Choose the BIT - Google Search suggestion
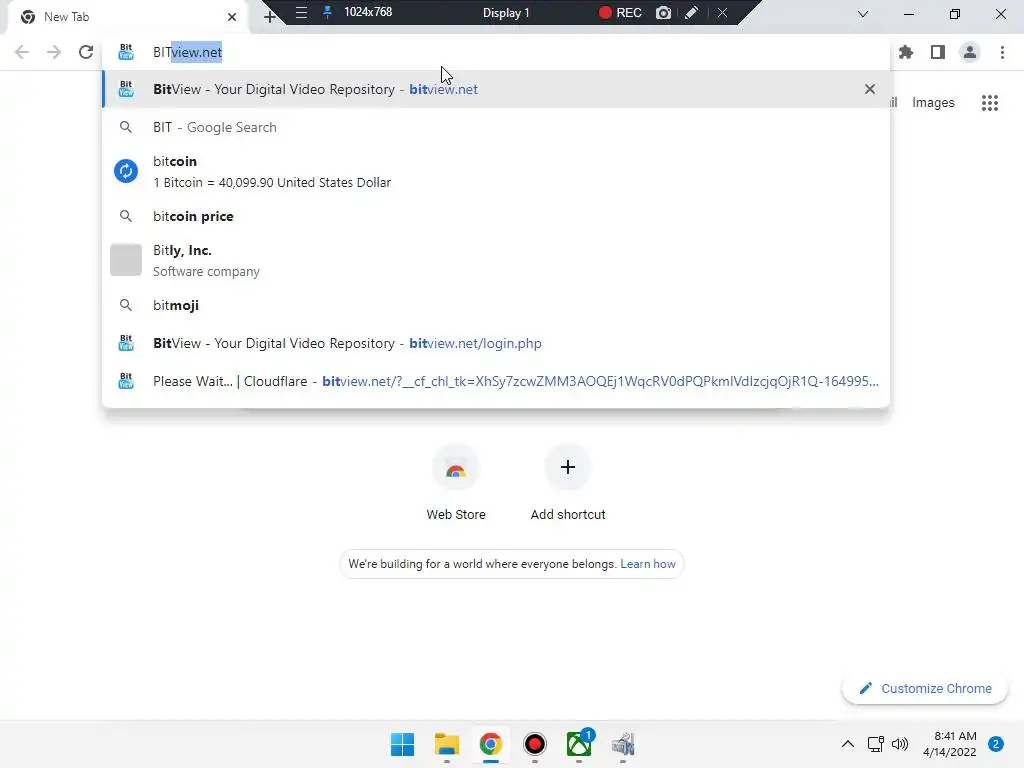 [x=496, y=127]
